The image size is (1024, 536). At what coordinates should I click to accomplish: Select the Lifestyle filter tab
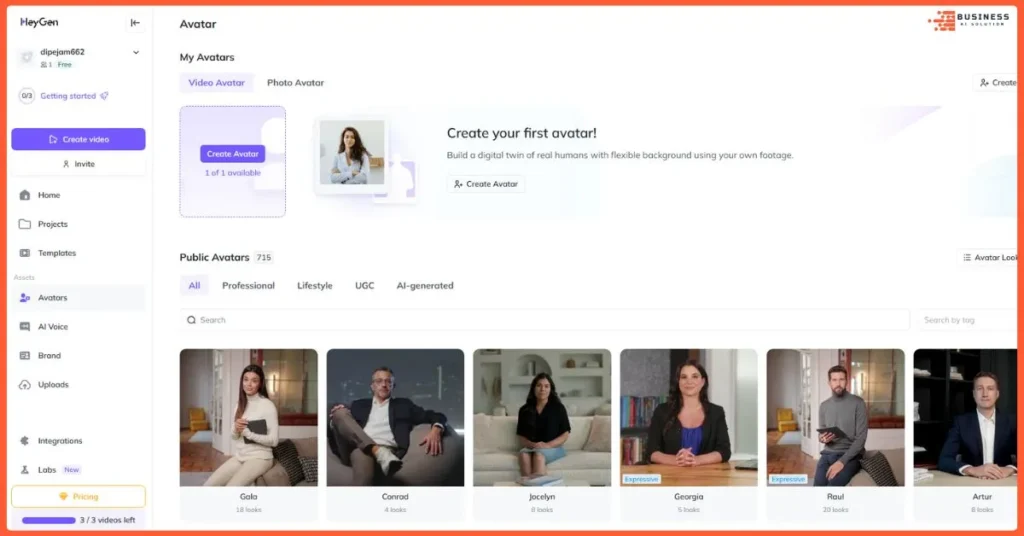point(315,285)
